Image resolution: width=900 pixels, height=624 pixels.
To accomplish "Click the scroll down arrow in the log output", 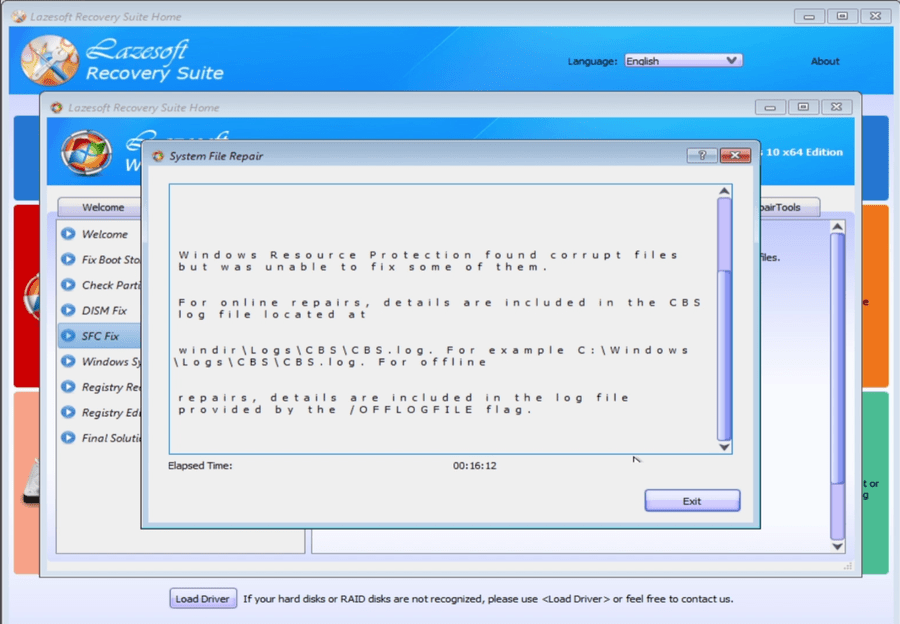I will pos(724,447).
